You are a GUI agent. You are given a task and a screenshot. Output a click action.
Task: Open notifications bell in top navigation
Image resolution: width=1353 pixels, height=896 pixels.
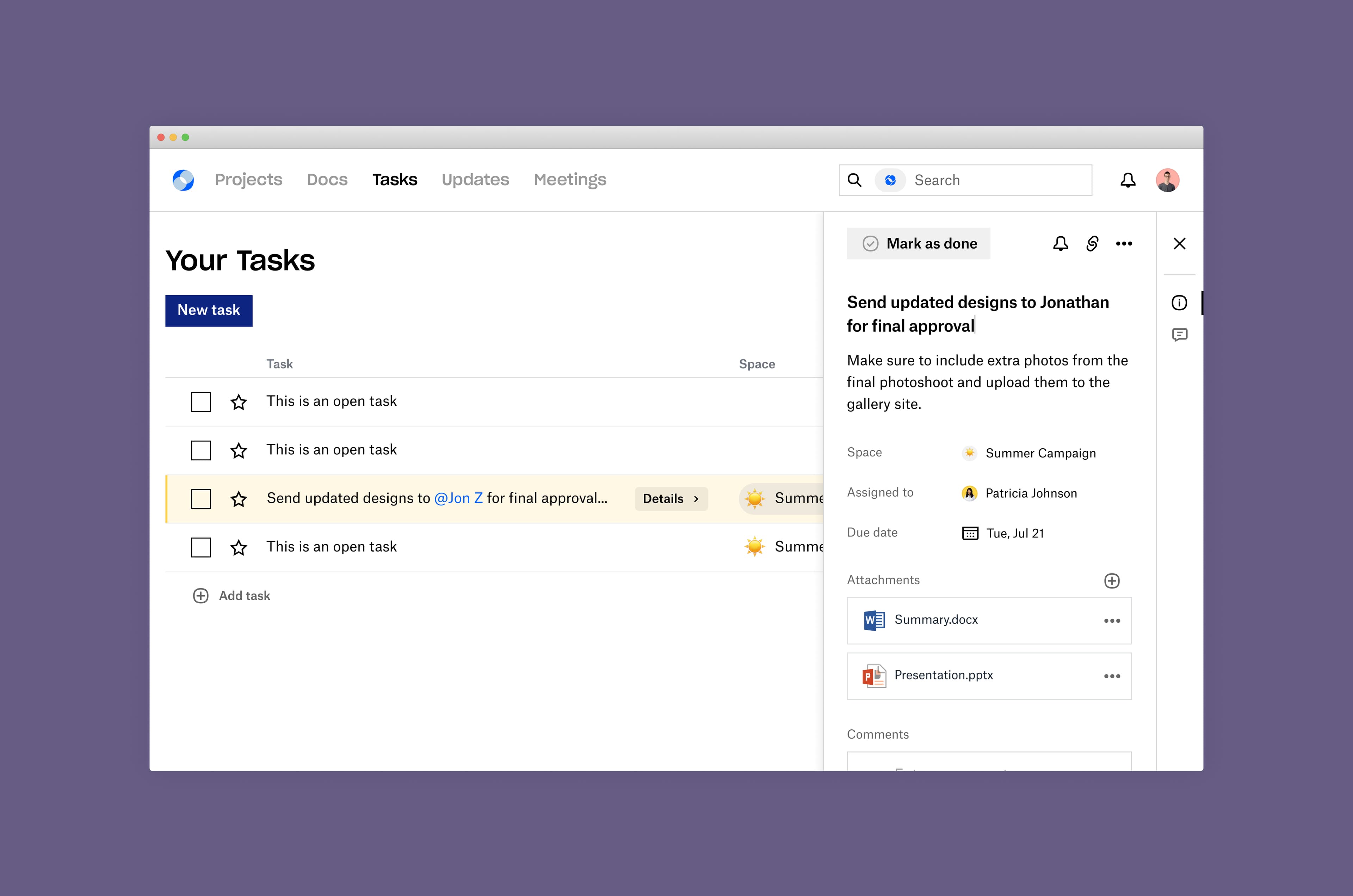tap(1128, 180)
